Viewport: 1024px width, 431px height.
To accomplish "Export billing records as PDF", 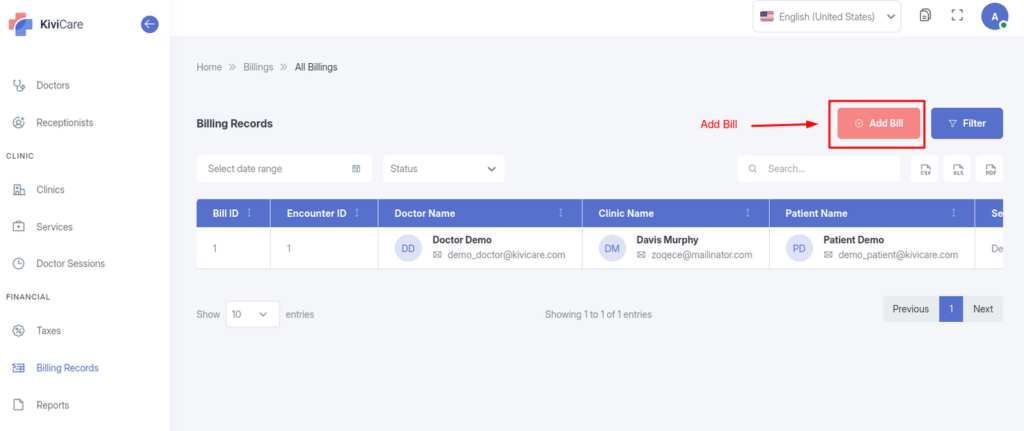I will (x=990, y=169).
